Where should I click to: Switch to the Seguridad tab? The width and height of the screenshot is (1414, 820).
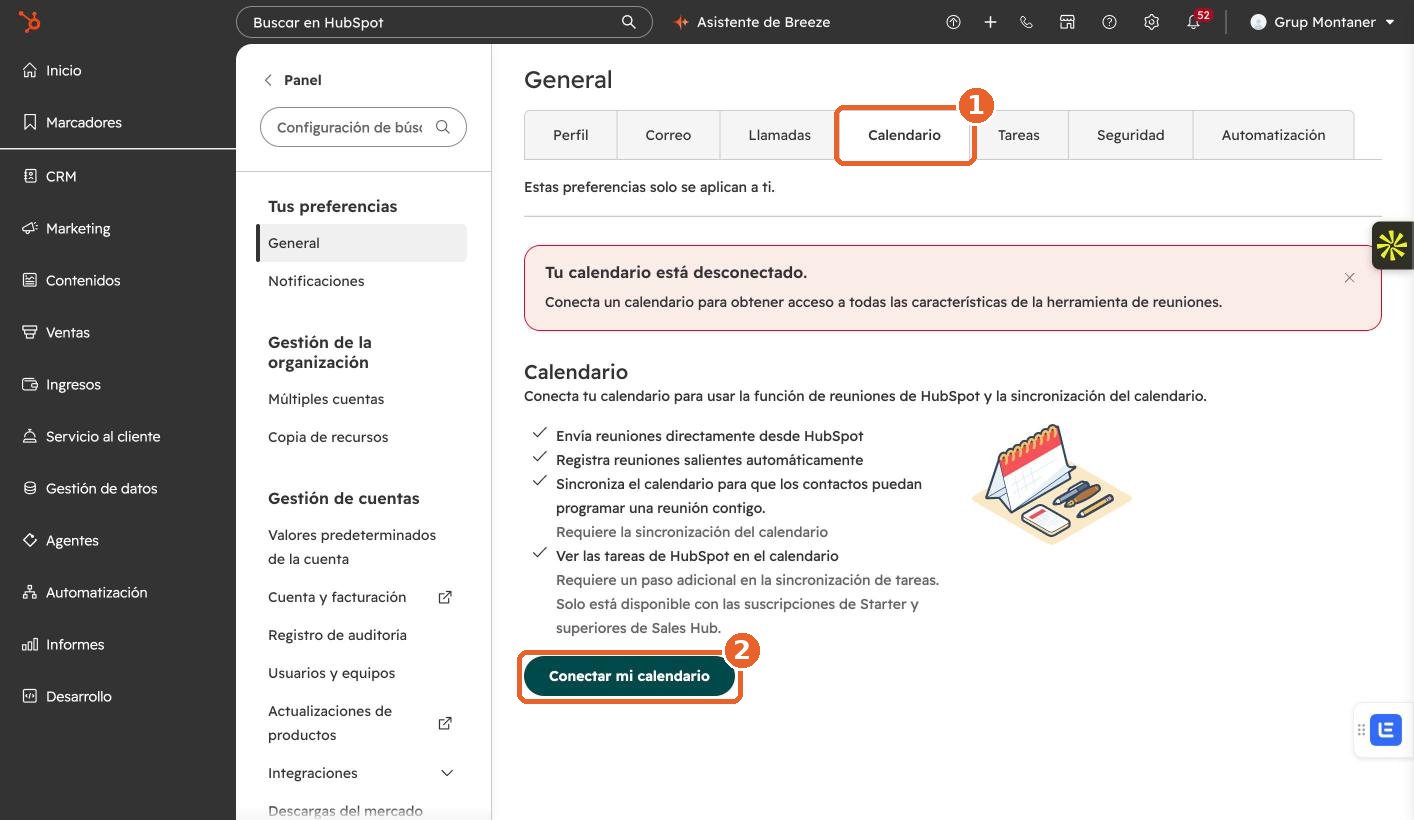[1130, 135]
